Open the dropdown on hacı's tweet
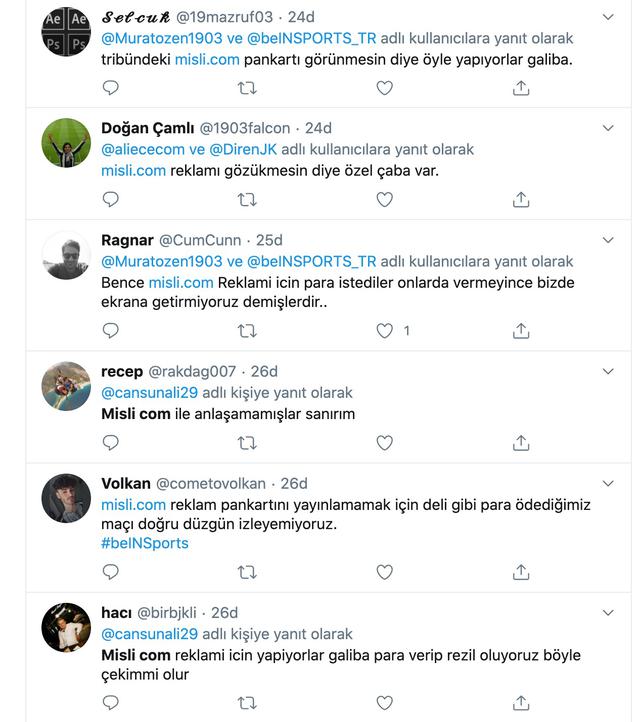Viewport: 640px width, 722px height. click(x=608, y=612)
